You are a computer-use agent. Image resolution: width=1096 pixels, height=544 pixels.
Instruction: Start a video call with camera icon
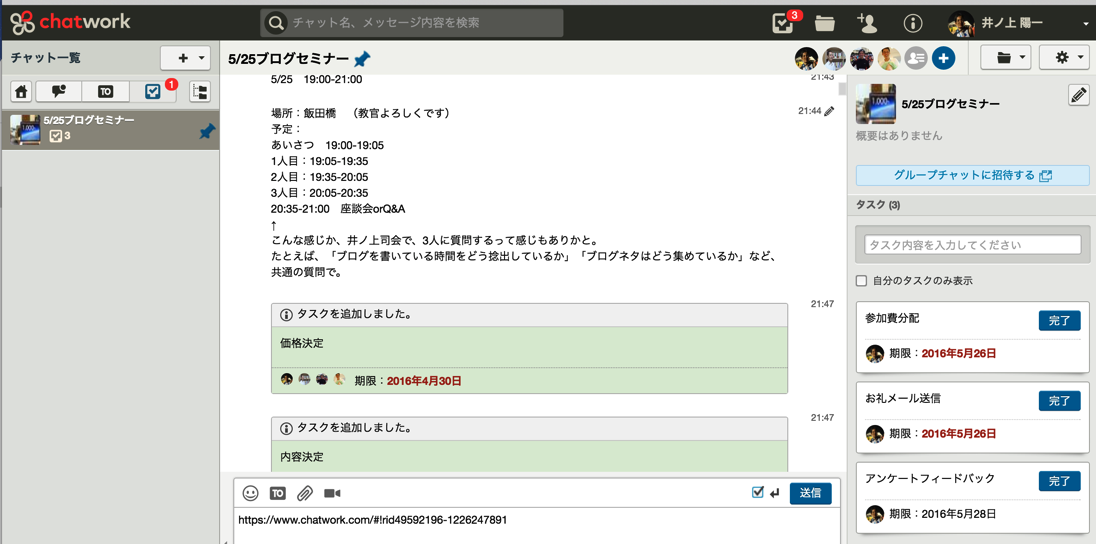[332, 493]
